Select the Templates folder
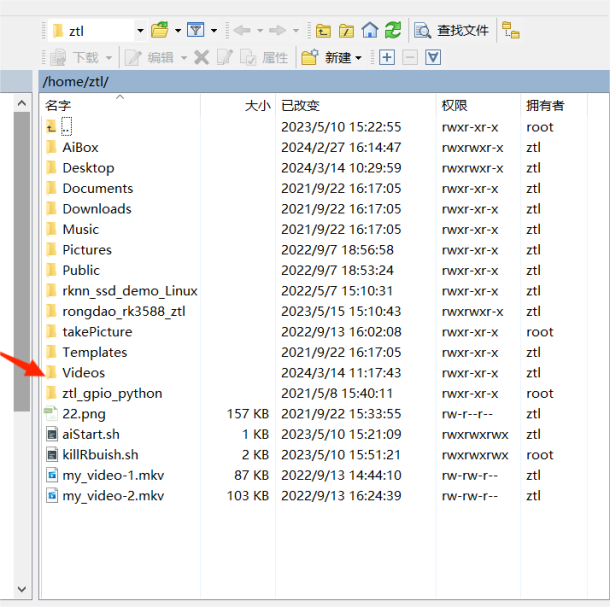The image size is (610, 608). [x=95, y=352]
